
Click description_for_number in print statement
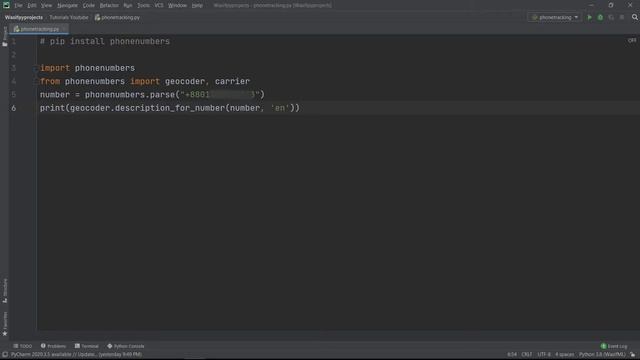tap(170, 108)
